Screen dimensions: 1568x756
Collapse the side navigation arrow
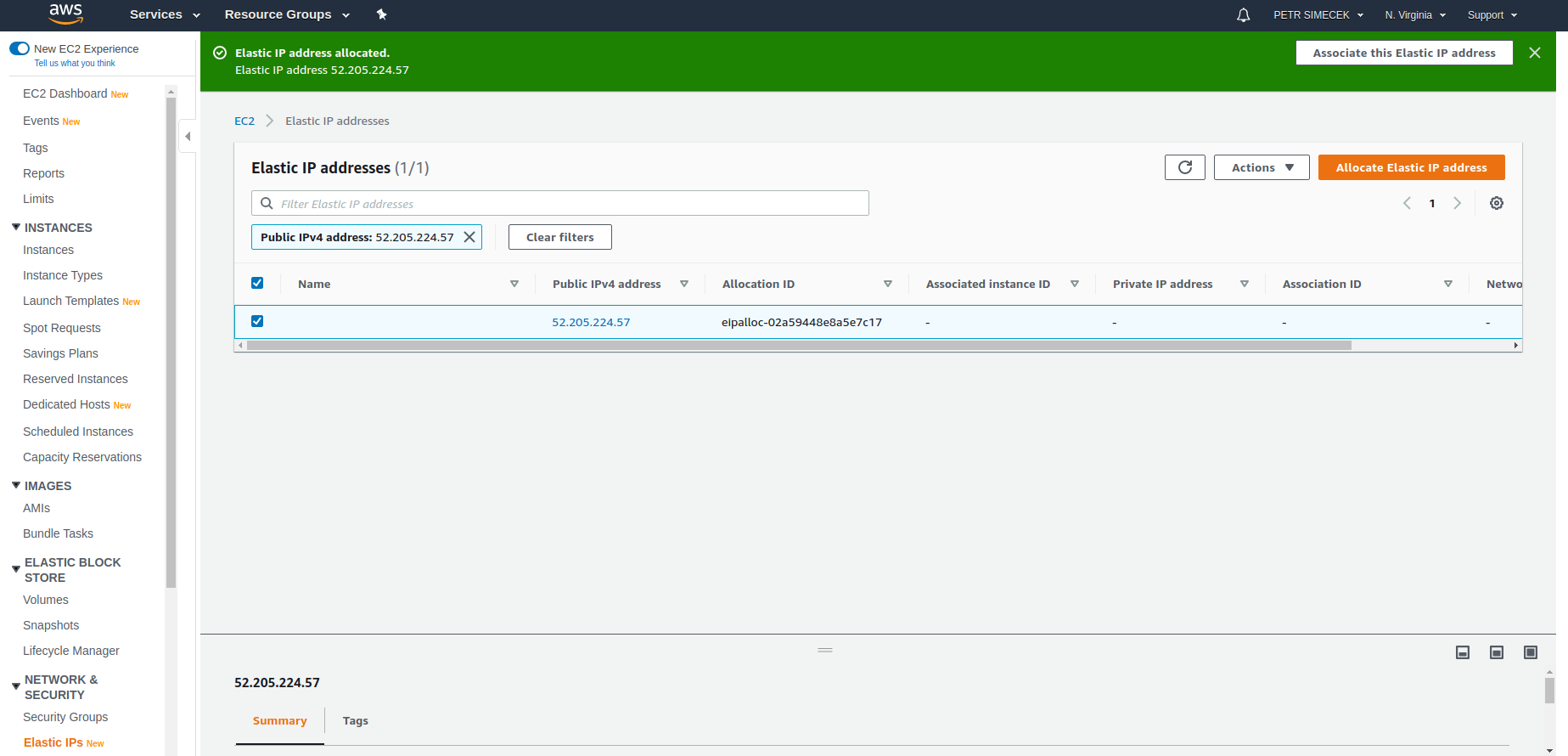[x=188, y=136]
